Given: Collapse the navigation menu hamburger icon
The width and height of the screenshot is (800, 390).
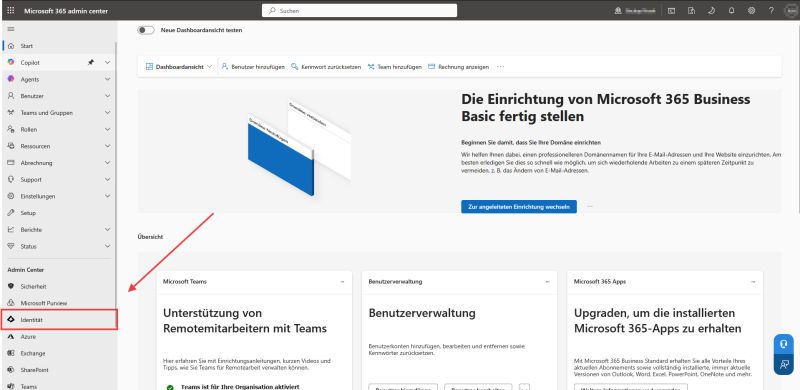Looking at the screenshot, I should click(11, 29).
